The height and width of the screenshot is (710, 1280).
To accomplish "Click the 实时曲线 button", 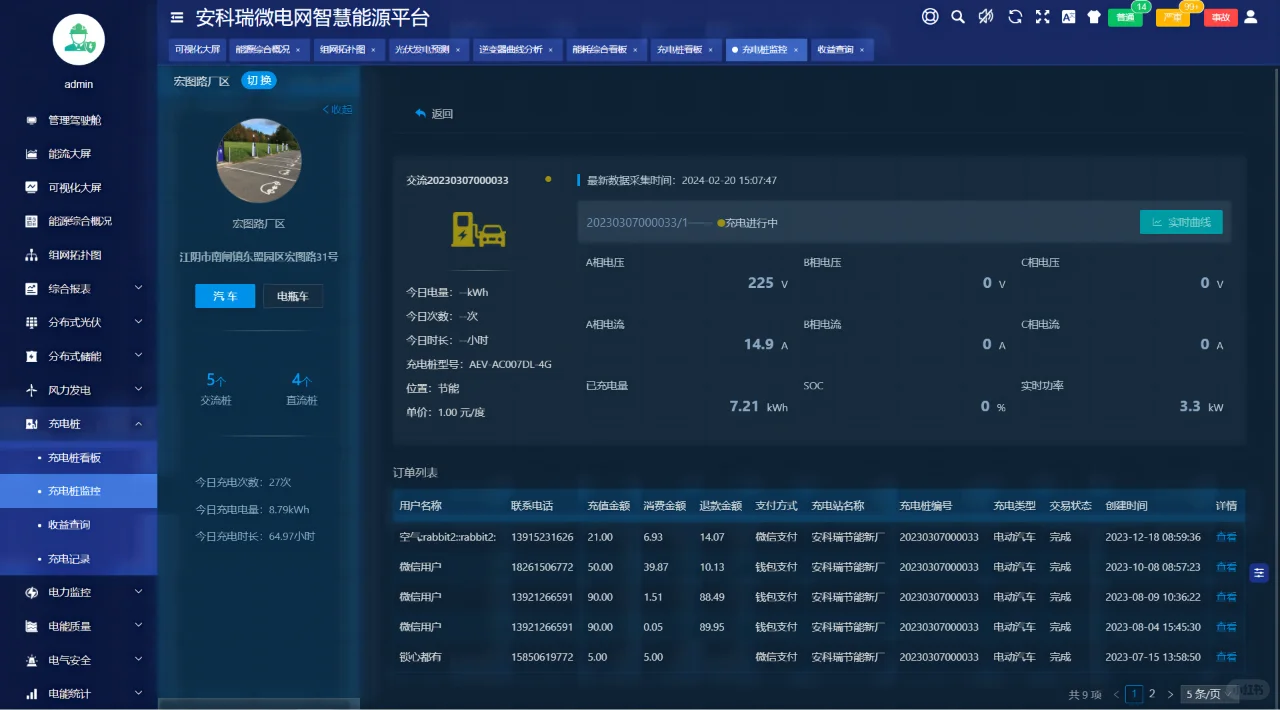I will [1181, 222].
